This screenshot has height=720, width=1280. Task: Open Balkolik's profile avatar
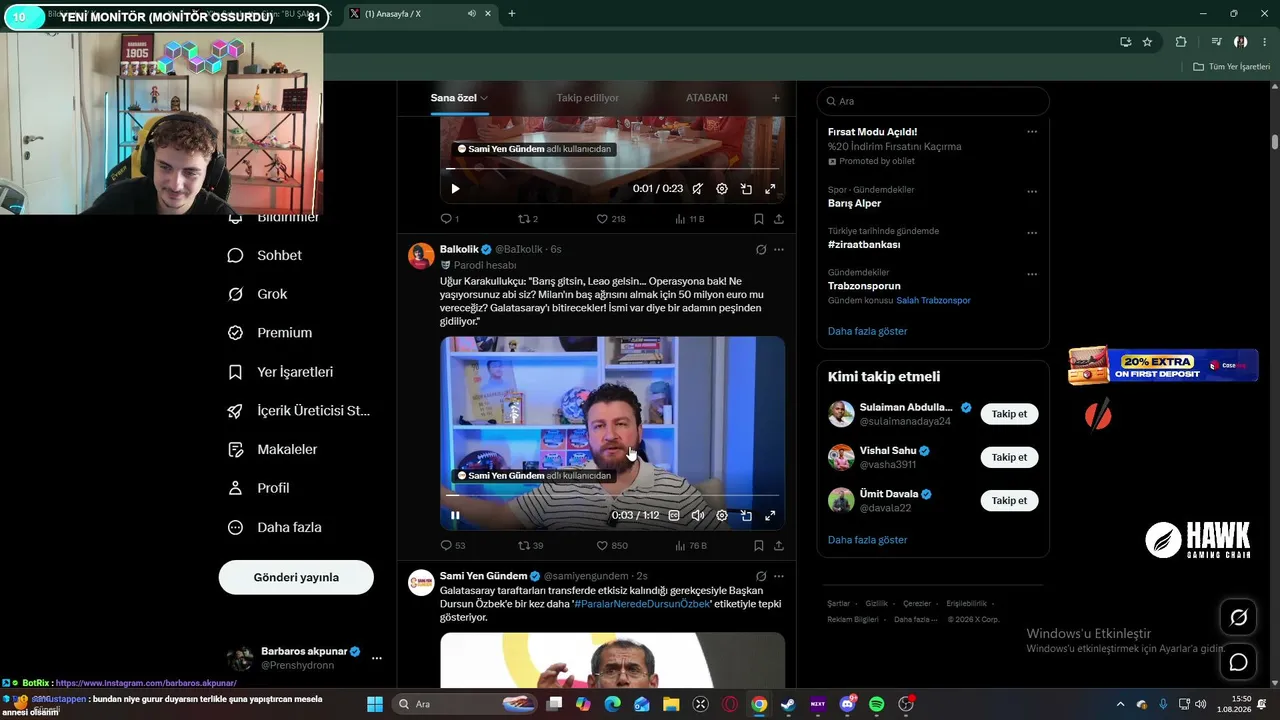pyautogui.click(x=421, y=255)
